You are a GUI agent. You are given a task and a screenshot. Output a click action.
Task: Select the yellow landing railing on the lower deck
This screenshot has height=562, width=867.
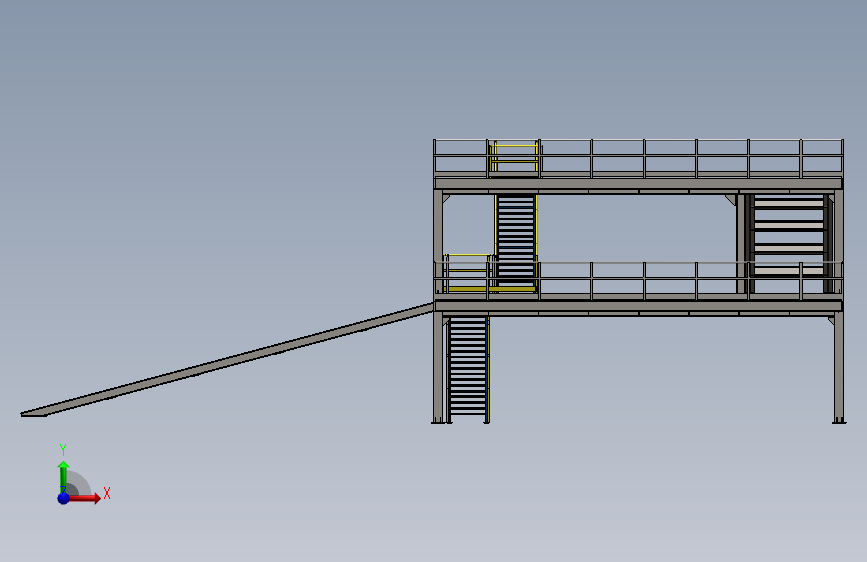tap(469, 273)
